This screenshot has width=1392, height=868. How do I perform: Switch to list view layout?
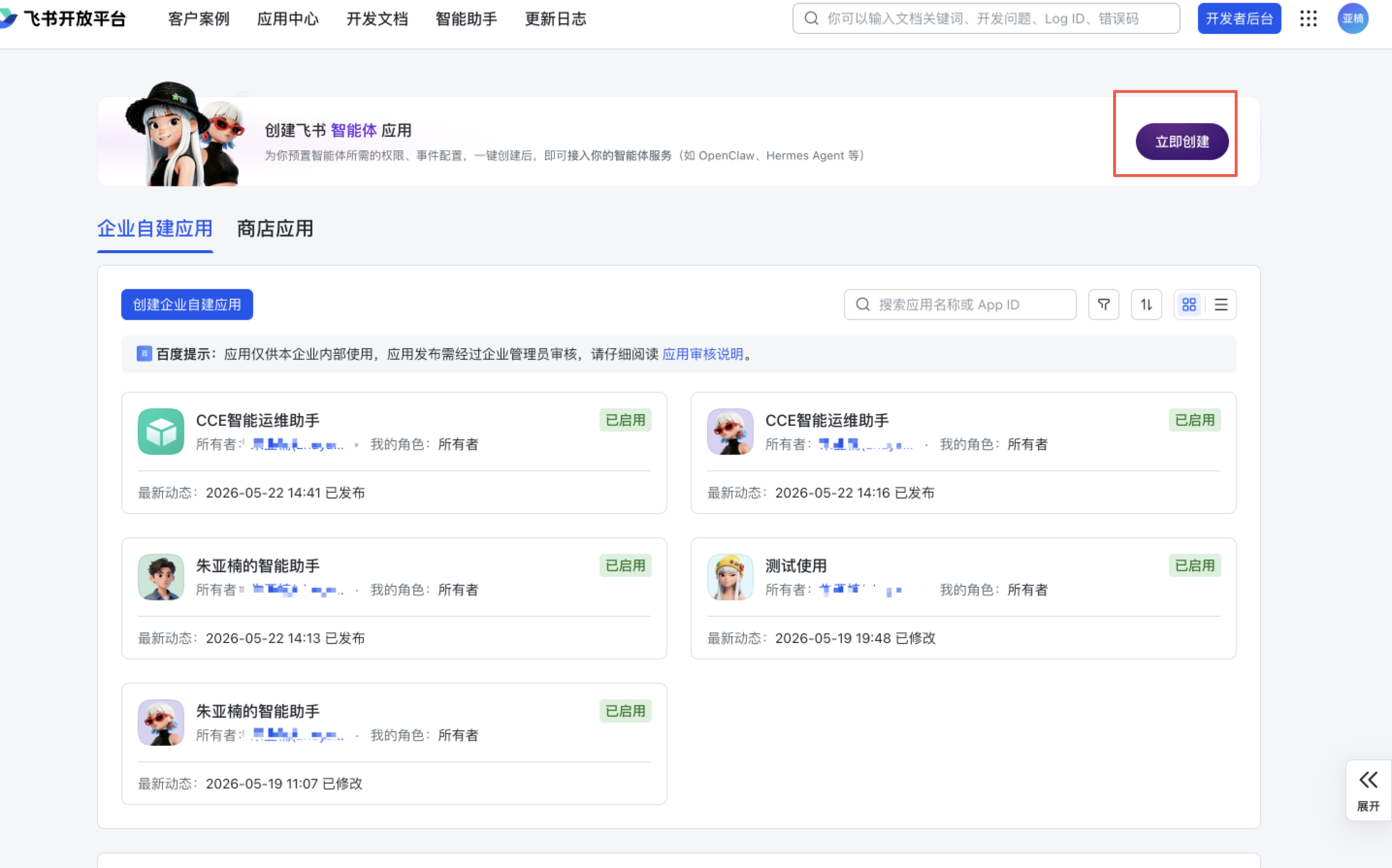(x=1221, y=304)
